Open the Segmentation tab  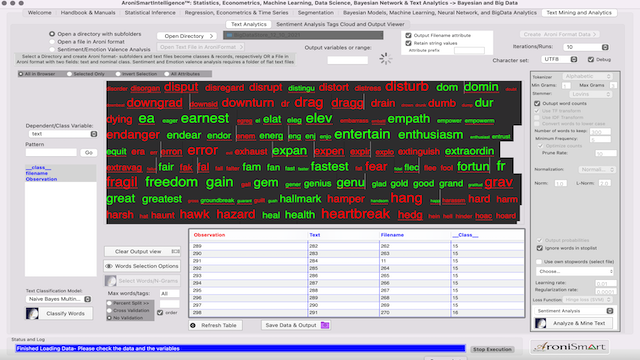coord(316,13)
